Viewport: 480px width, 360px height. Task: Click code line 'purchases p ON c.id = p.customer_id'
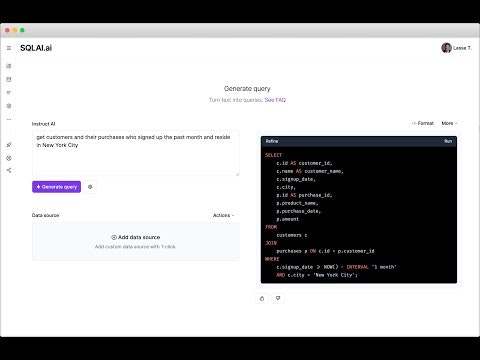coord(325,251)
